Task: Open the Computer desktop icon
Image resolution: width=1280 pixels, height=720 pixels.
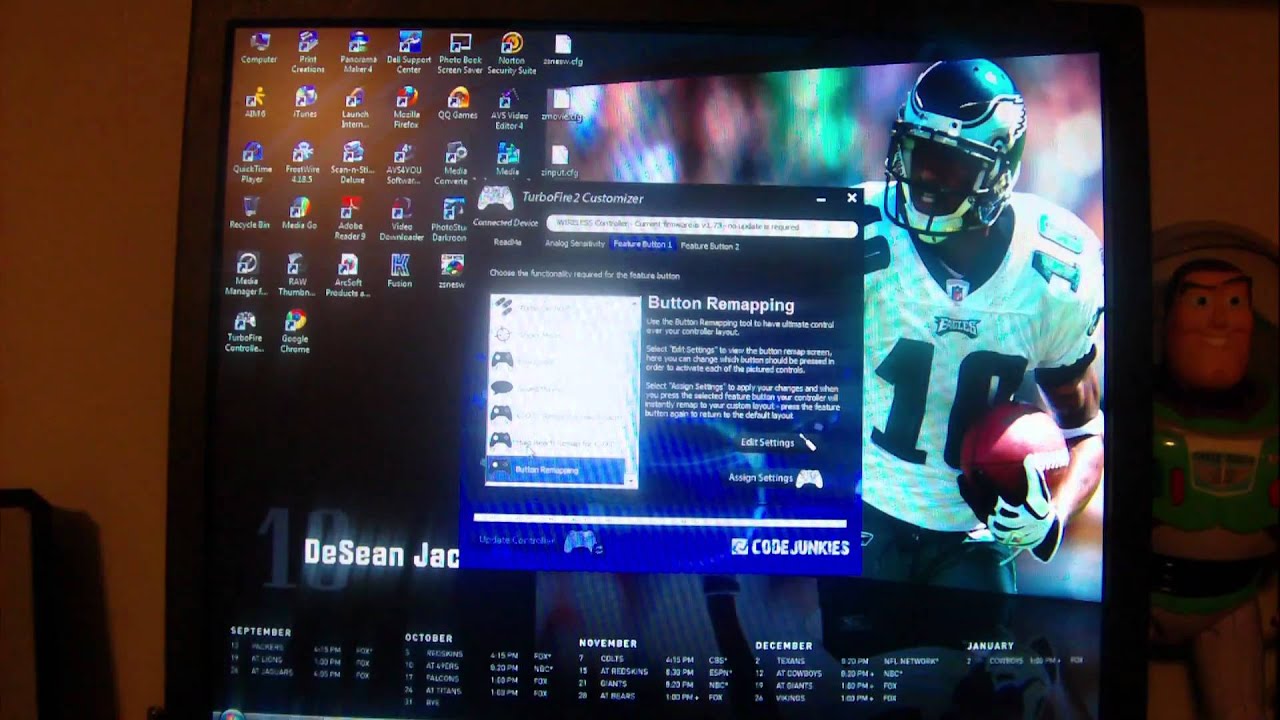Action: click(259, 48)
